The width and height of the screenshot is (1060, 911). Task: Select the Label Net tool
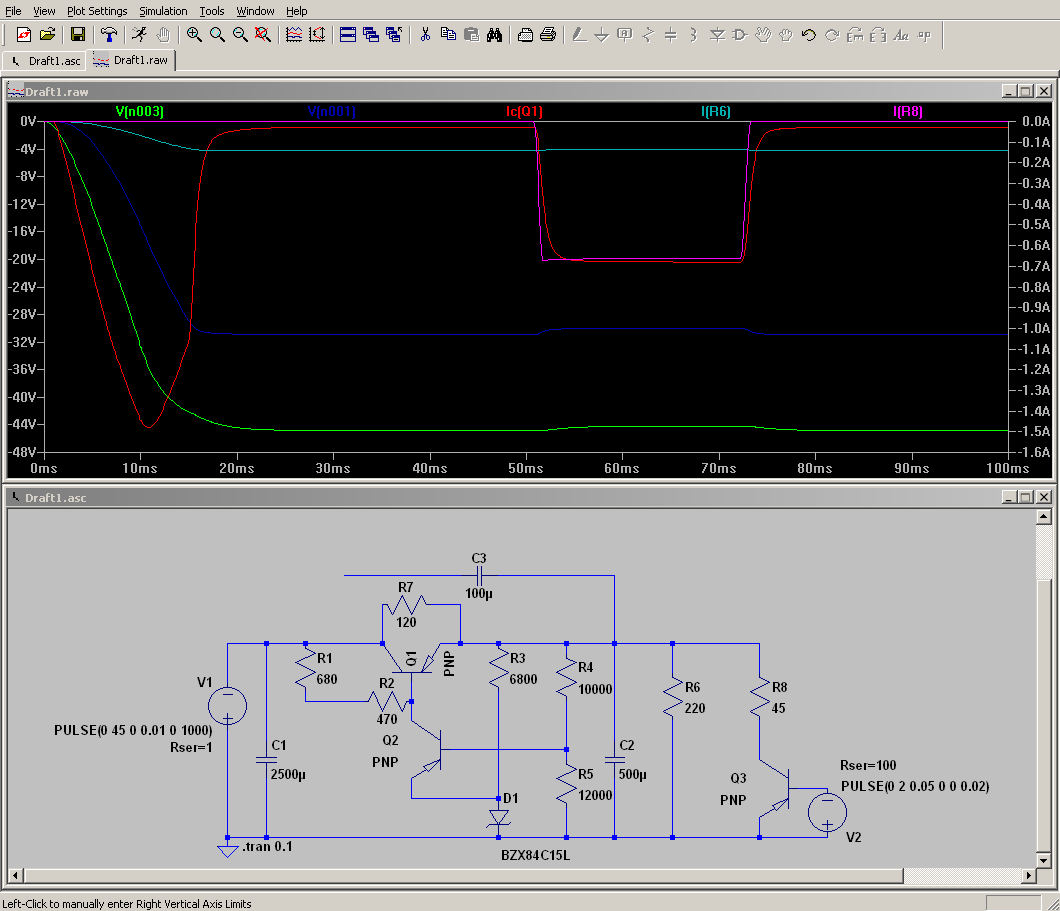coord(625,34)
